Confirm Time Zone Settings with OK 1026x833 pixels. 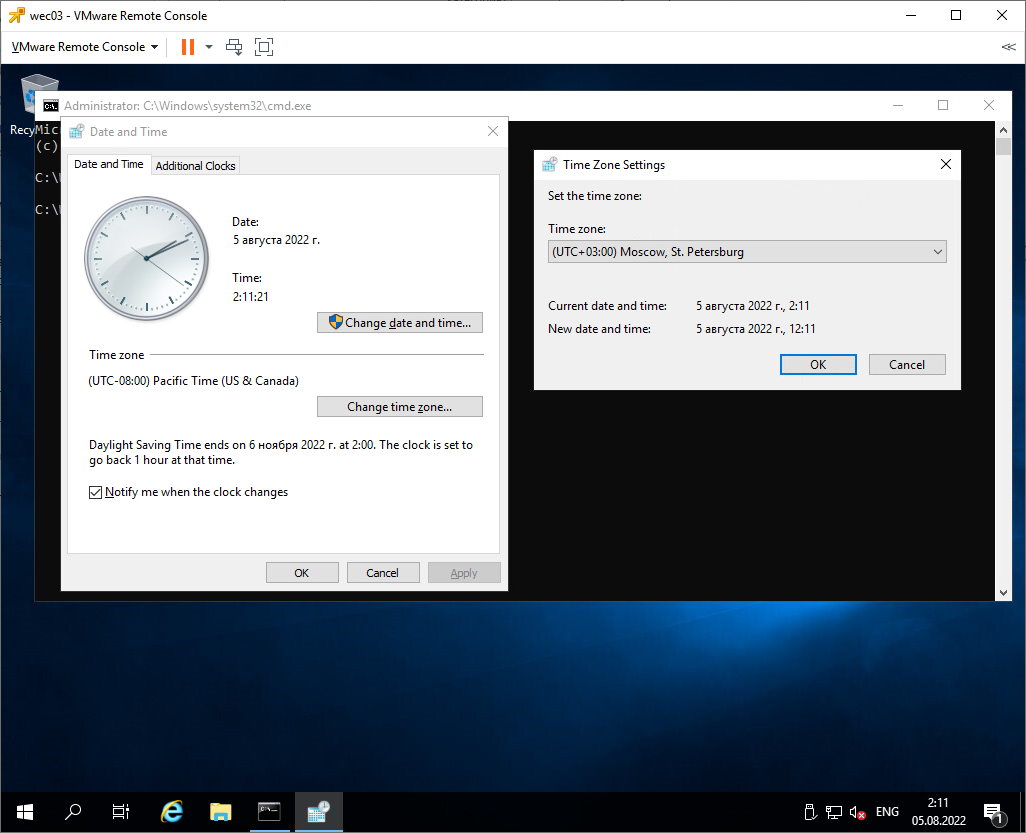click(818, 364)
